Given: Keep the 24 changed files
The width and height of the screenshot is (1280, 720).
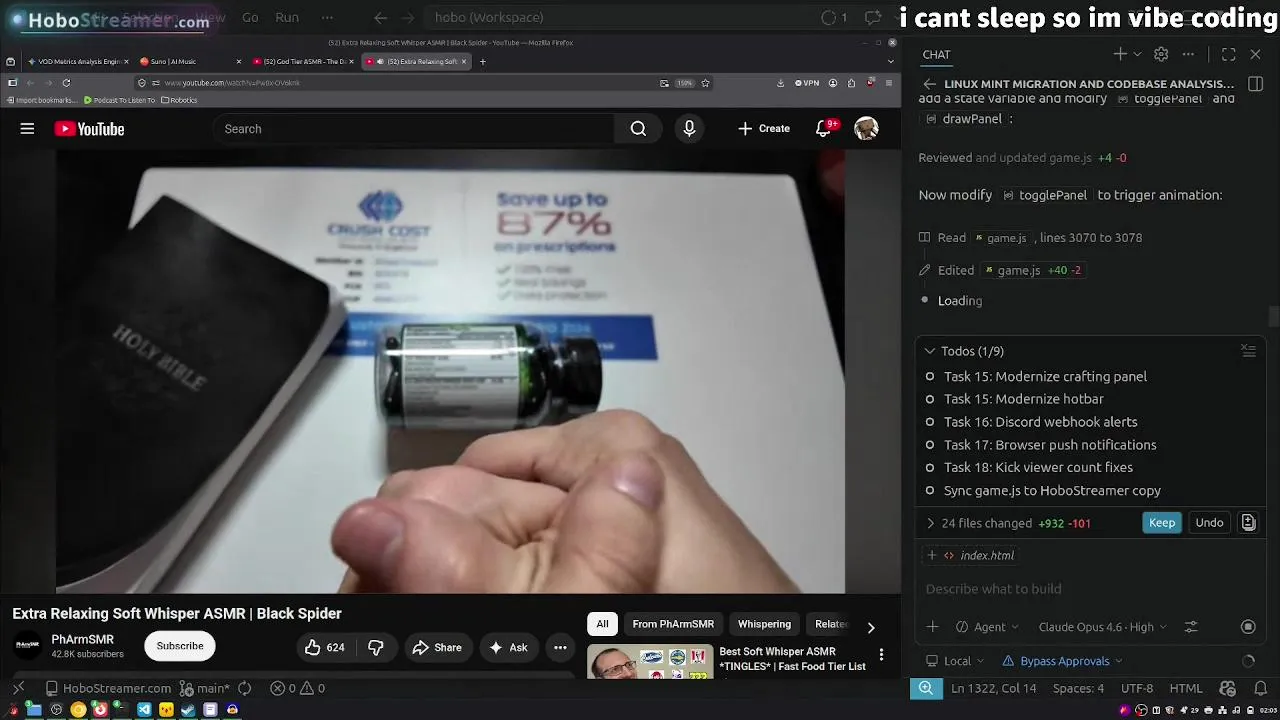Looking at the screenshot, I should click(x=1162, y=522).
